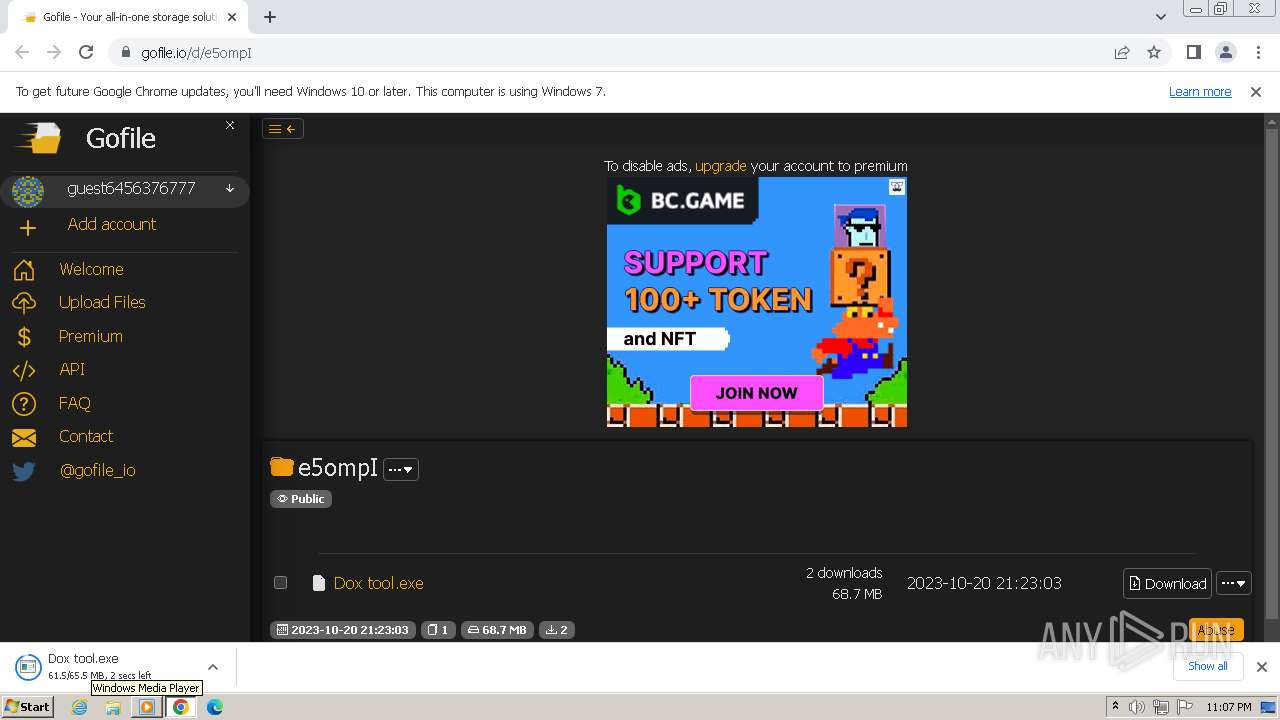Click the plus icon beside Add account

(x=27, y=228)
